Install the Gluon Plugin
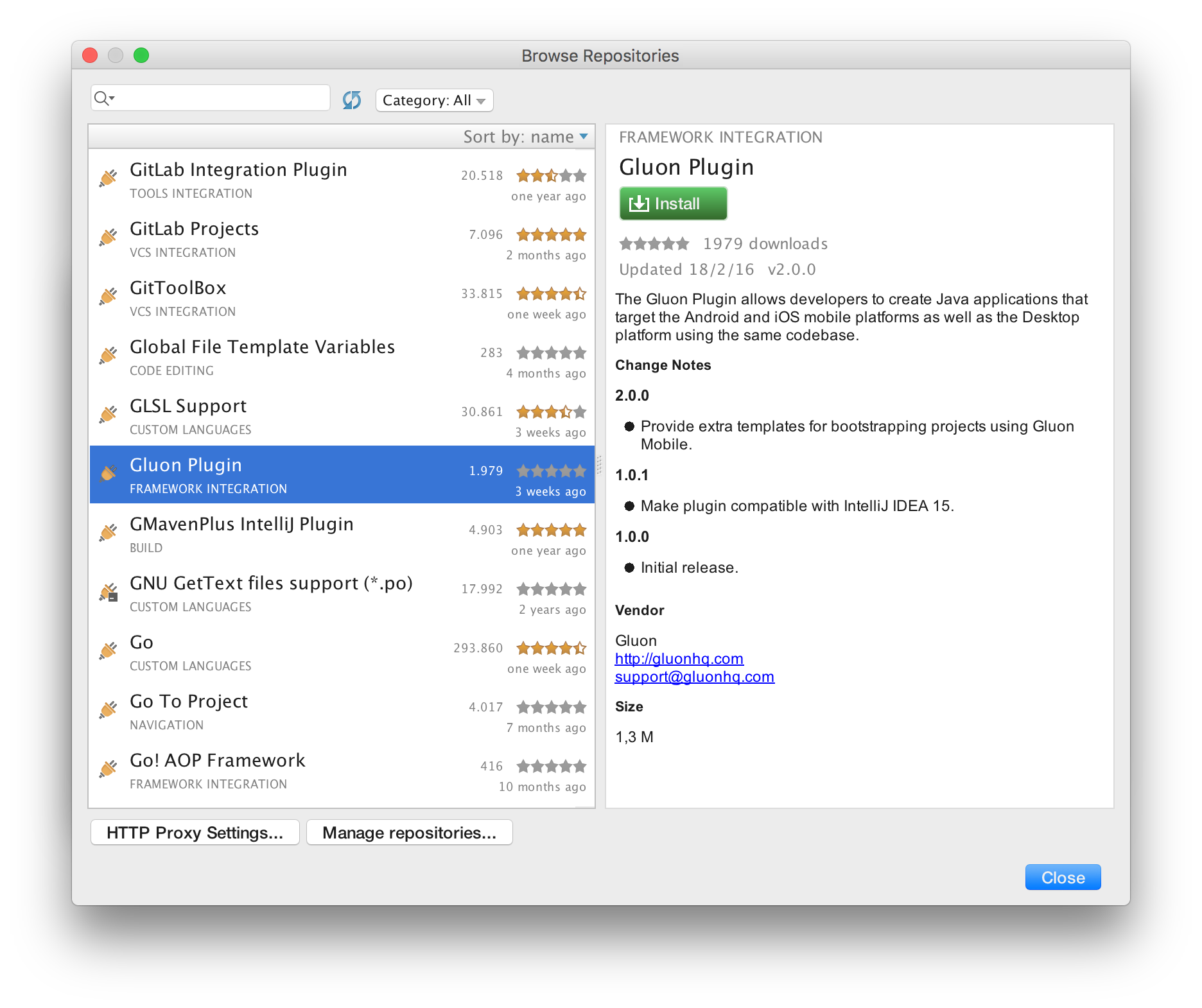 [673, 204]
